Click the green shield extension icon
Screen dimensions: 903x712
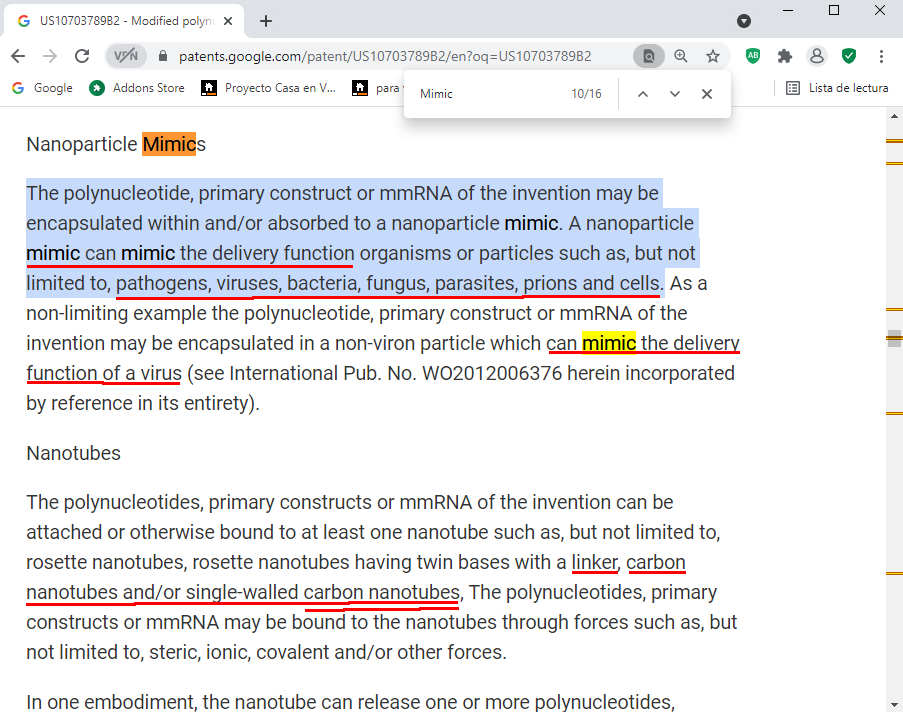point(849,56)
